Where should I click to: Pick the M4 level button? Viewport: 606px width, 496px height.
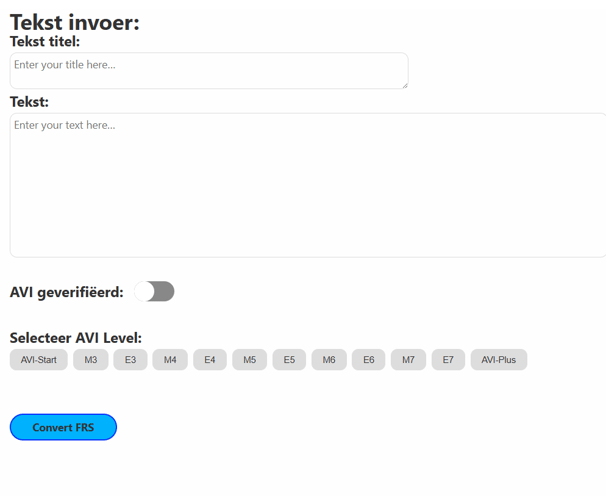170,360
